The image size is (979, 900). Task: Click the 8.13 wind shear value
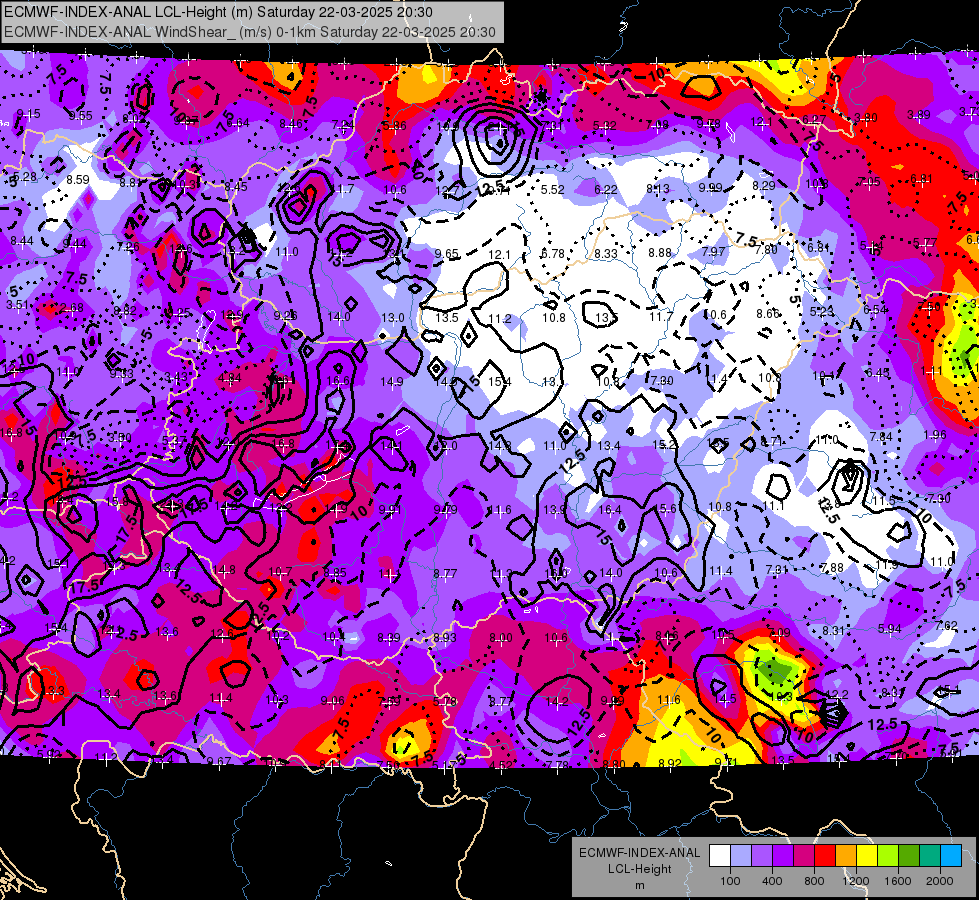657,189
